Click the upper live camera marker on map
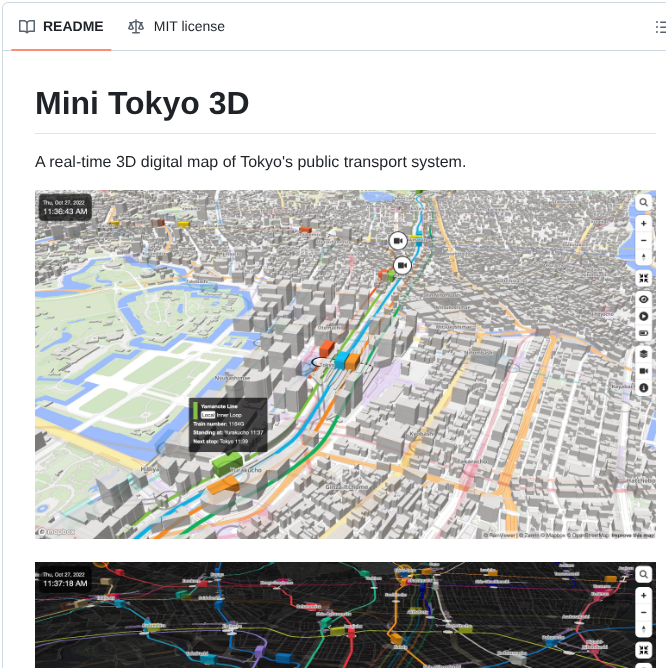 coord(398,241)
